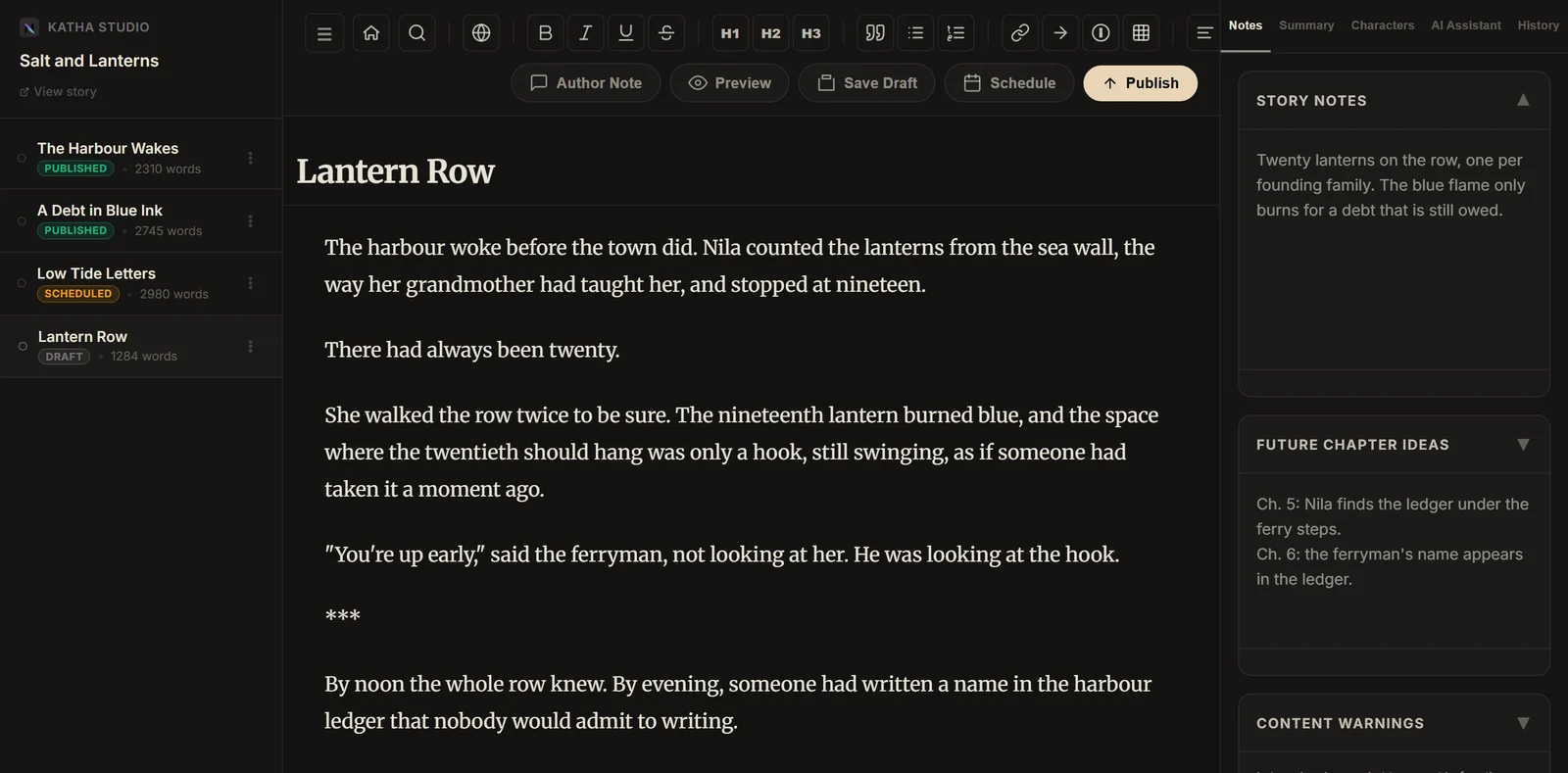Insert a blockquote with the quote icon
Viewport: 1568px width, 773px height.
[x=875, y=33]
